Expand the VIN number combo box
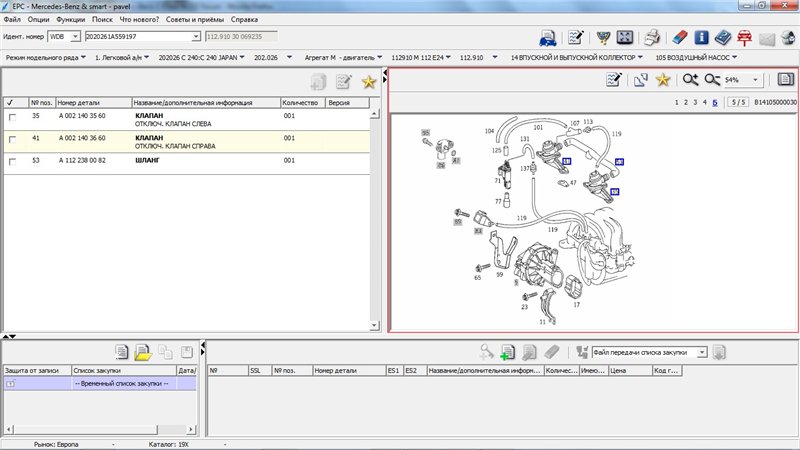The width and height of the screenshot is (800, 450). point(195,37)
